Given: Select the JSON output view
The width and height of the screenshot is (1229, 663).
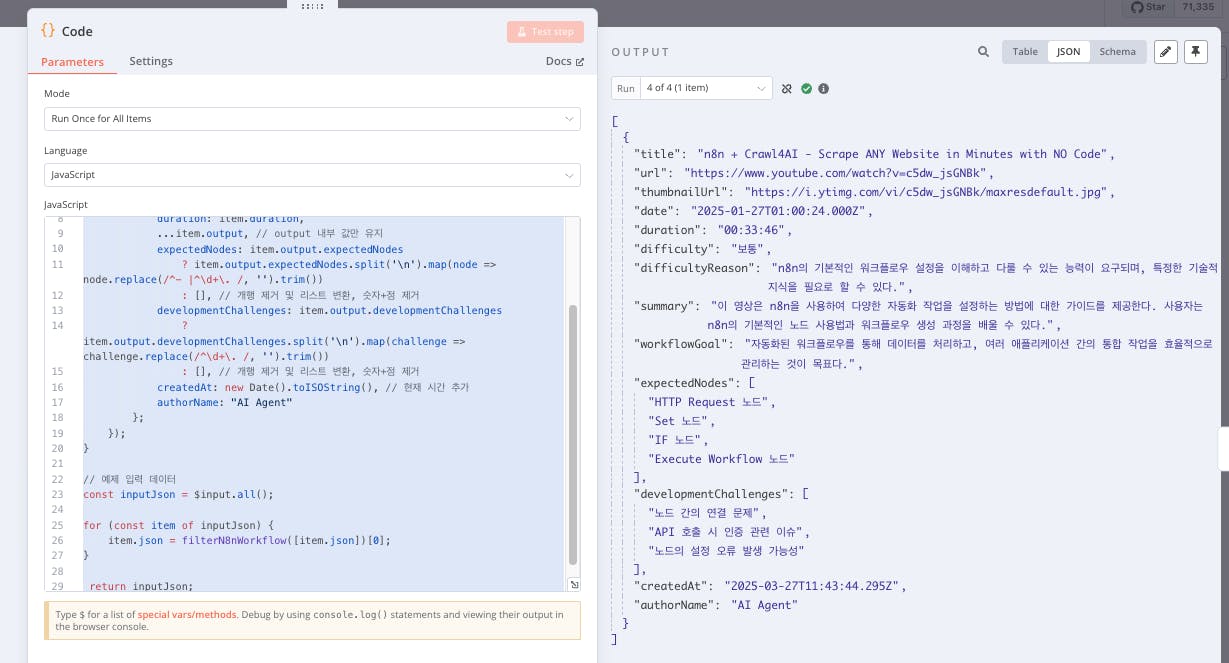Looking at the screenshot, I should point(1069,52).
